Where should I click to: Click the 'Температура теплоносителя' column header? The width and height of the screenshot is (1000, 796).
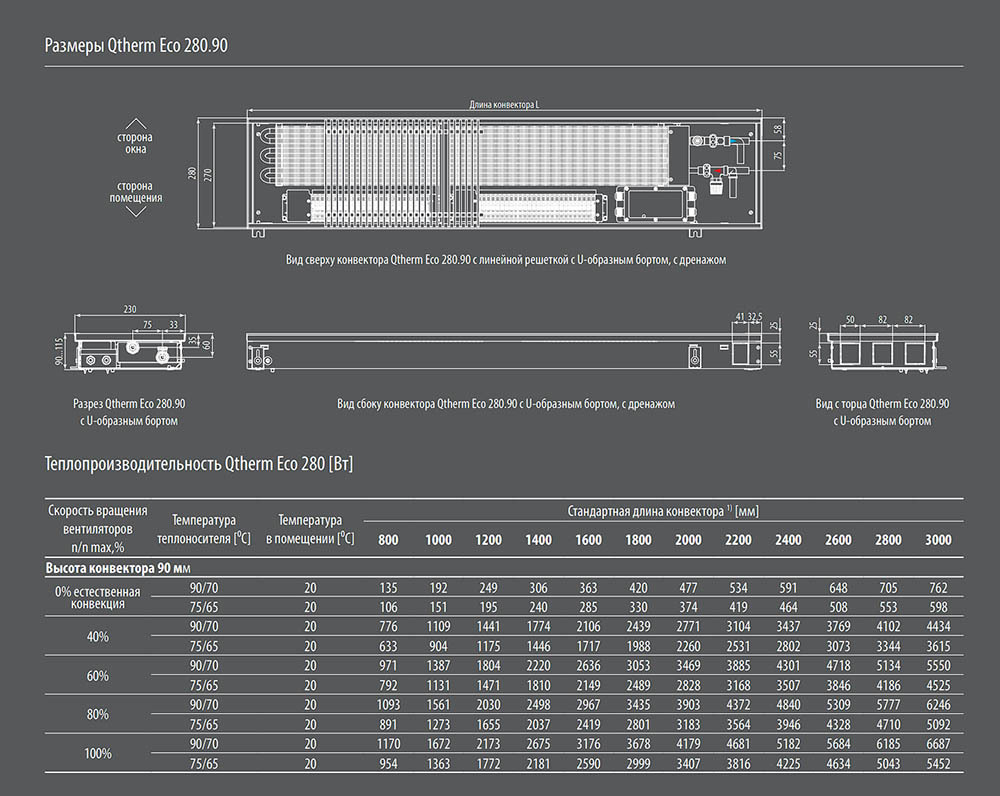pyautogui.click(x=204, y=529)
